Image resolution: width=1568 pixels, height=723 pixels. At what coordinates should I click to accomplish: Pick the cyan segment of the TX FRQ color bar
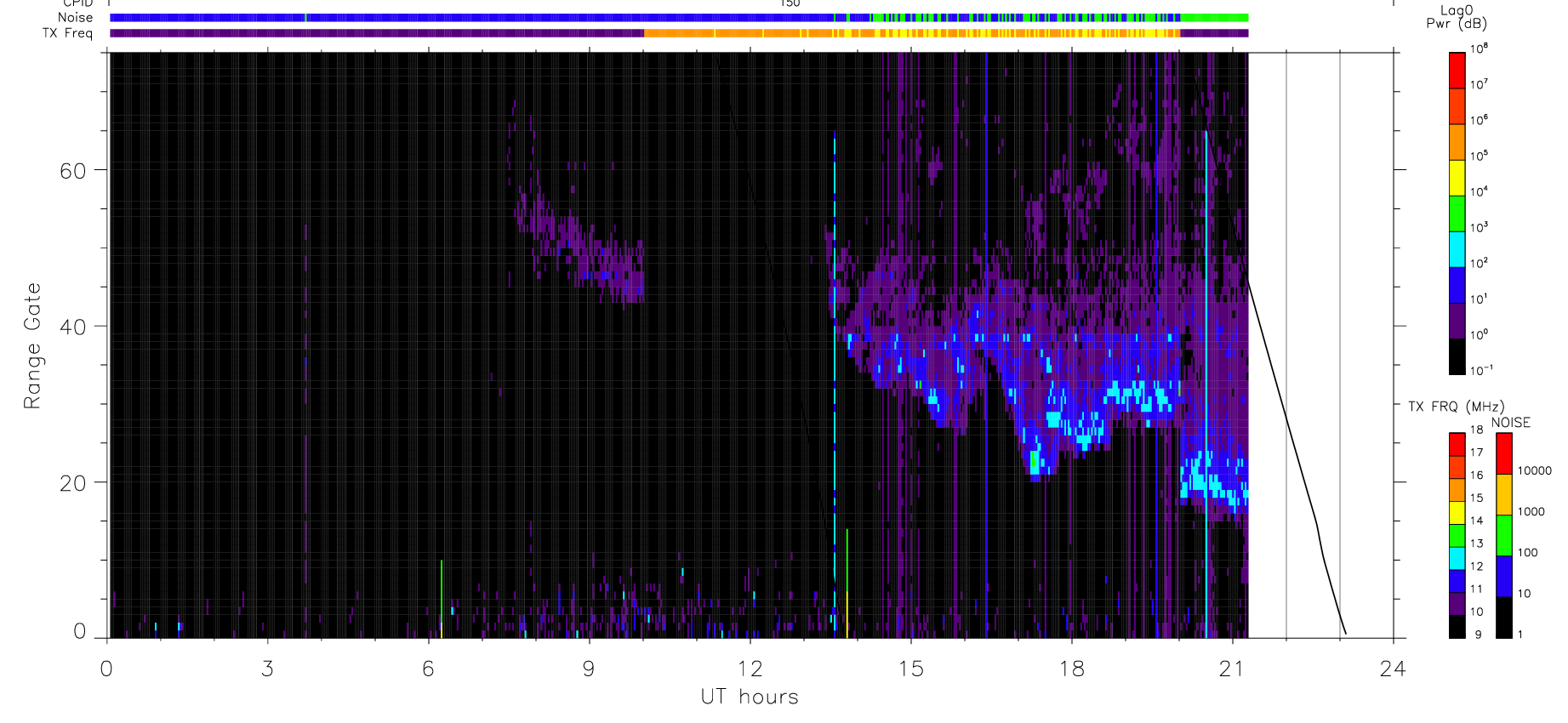coord(1457,559)
